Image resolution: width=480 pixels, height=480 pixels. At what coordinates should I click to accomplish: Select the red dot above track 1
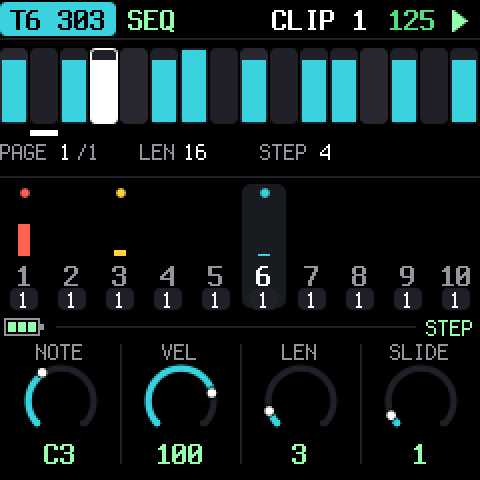(25, 193)
